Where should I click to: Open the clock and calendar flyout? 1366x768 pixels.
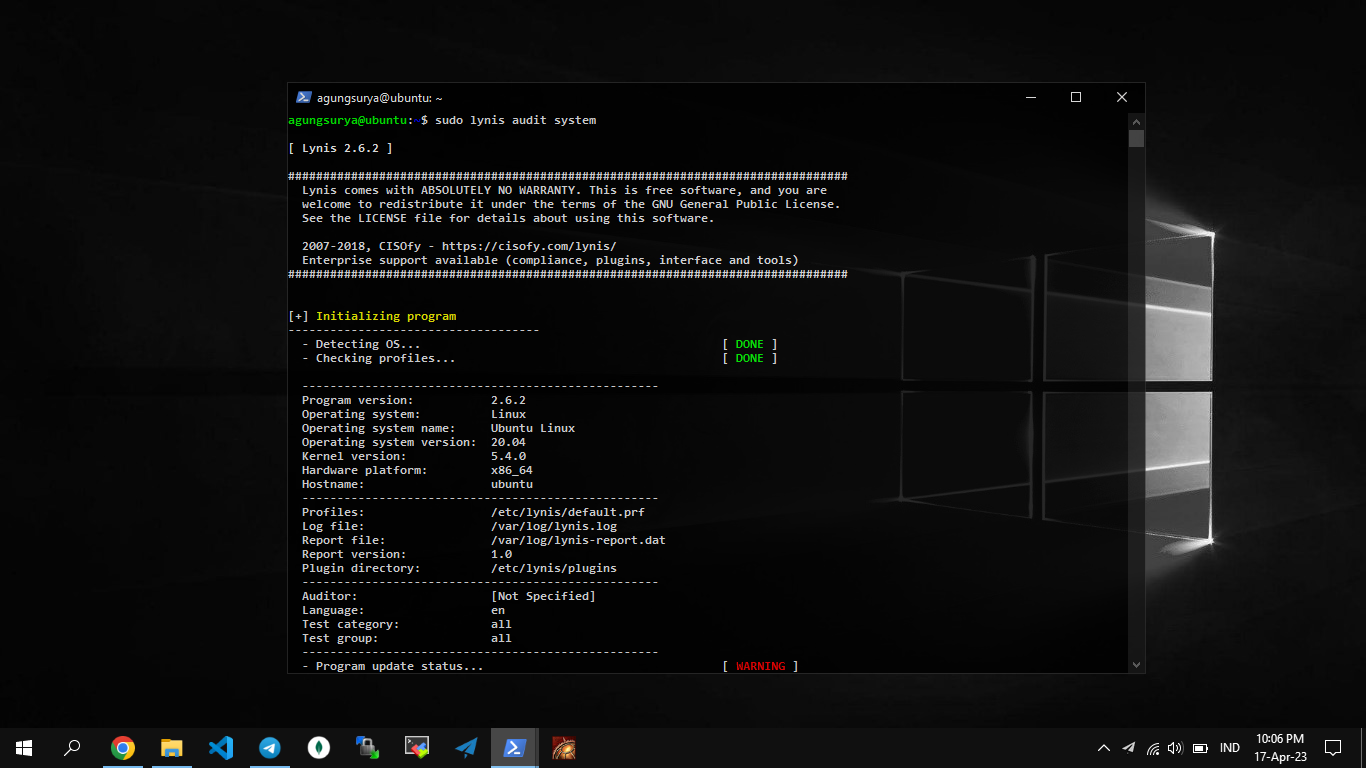1279,747
